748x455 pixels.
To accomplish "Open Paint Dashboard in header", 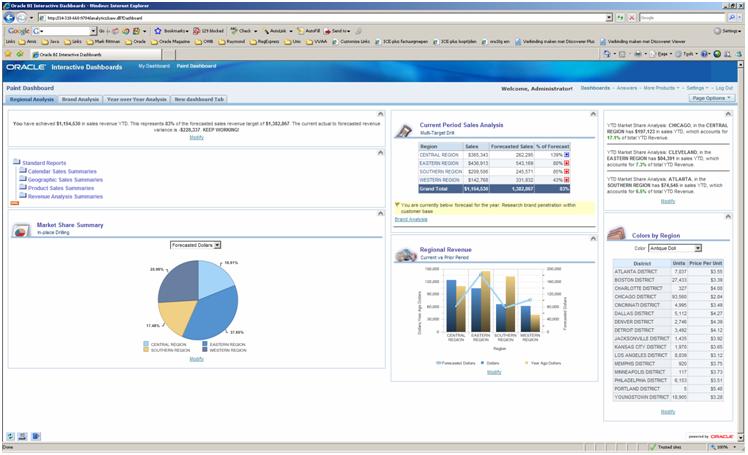I will [197, 66].
